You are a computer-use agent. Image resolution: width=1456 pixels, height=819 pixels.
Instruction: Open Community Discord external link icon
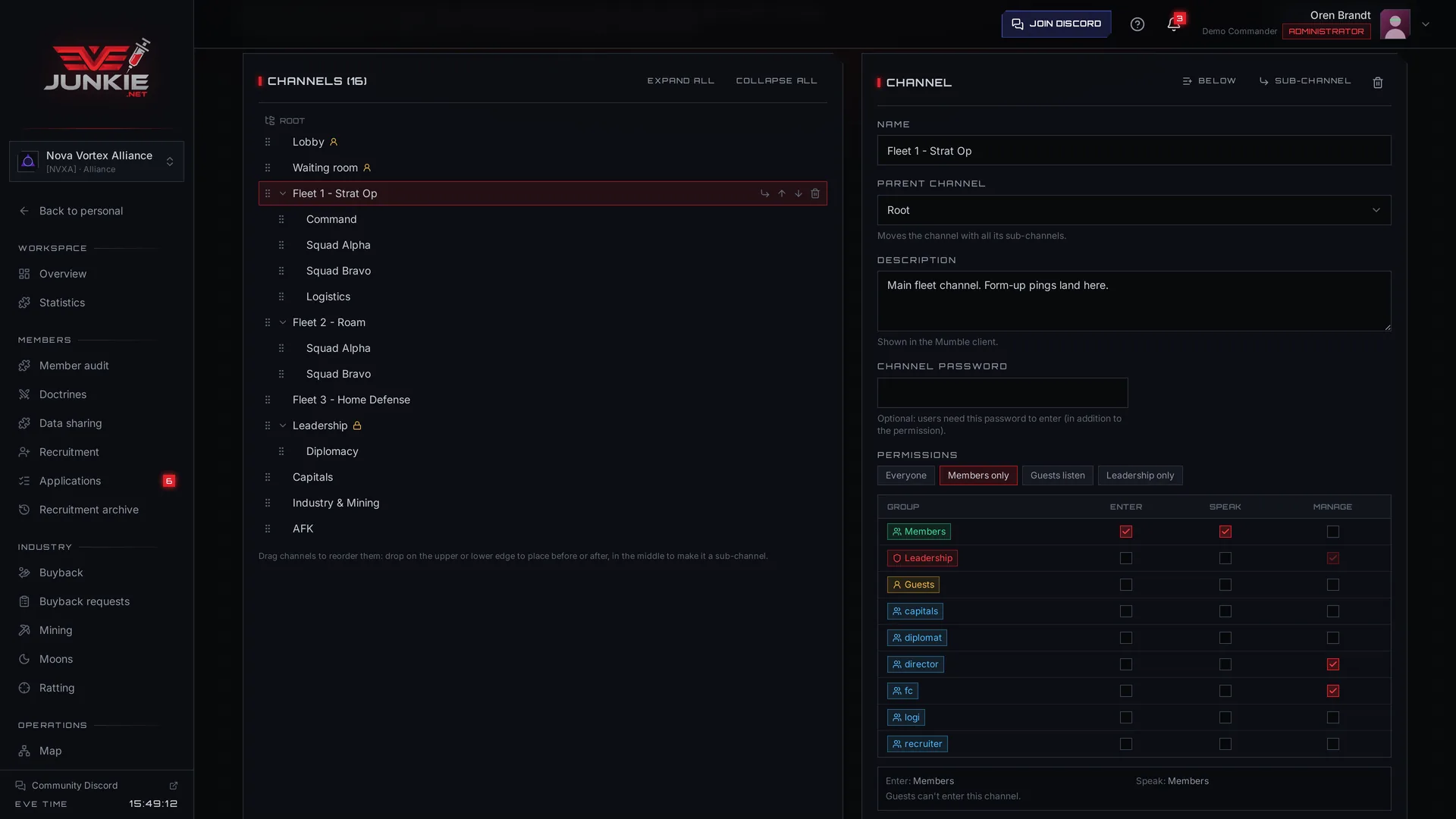(x=174, y=786)
